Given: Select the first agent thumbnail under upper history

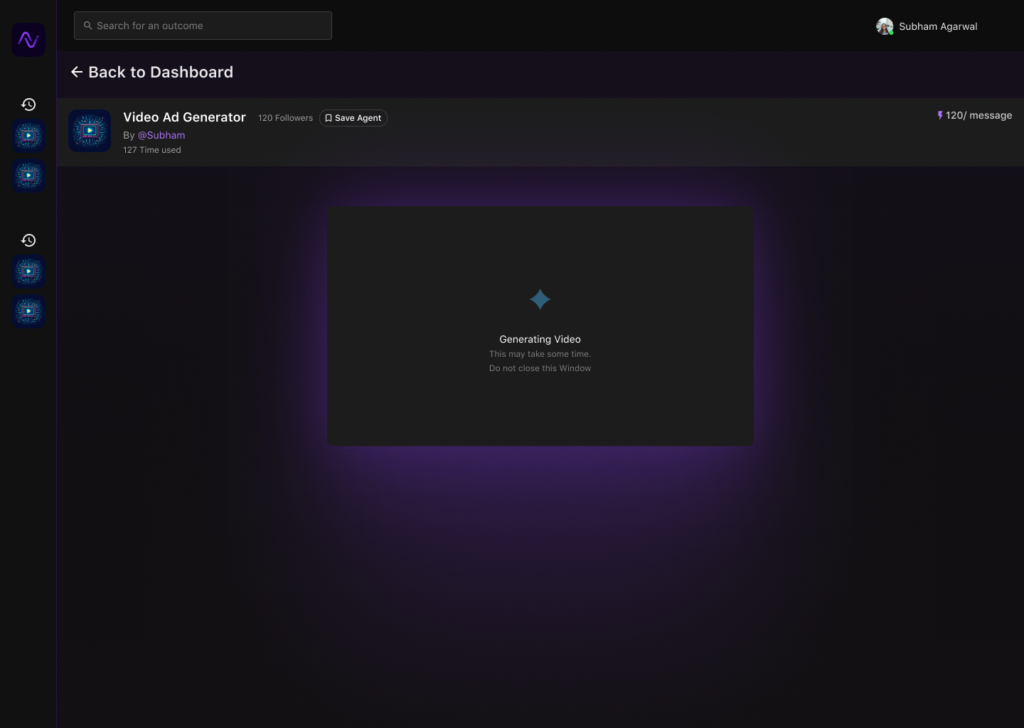Looking at the screenshot, I should pos(29,136).
